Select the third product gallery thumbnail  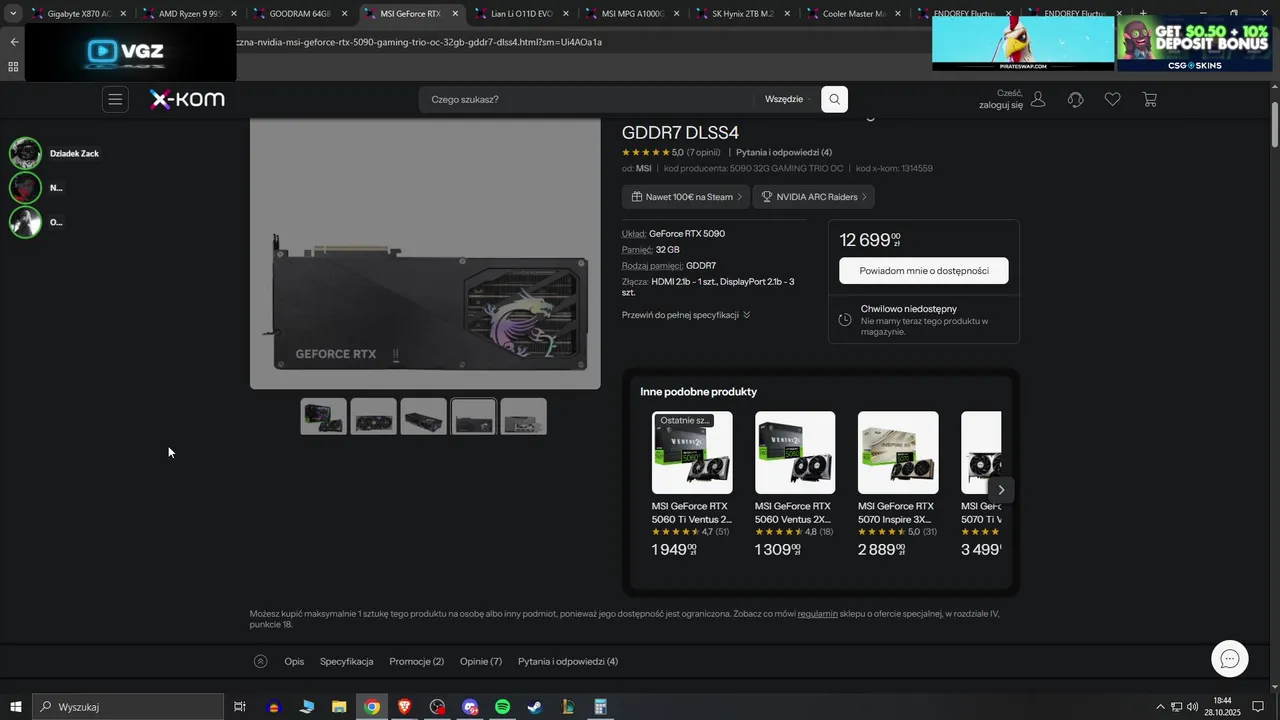click(424, 416)
